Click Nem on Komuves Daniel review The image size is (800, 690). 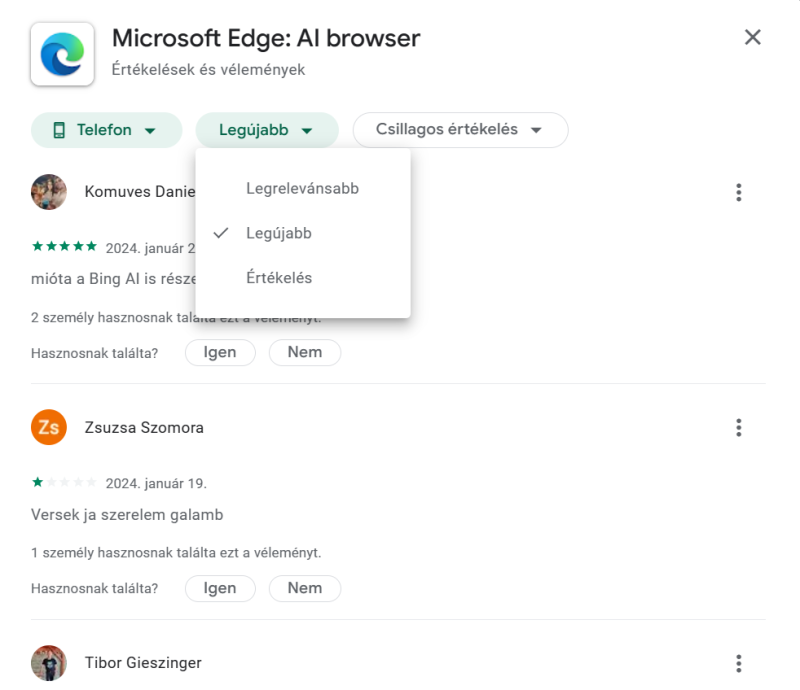(305, 353)
